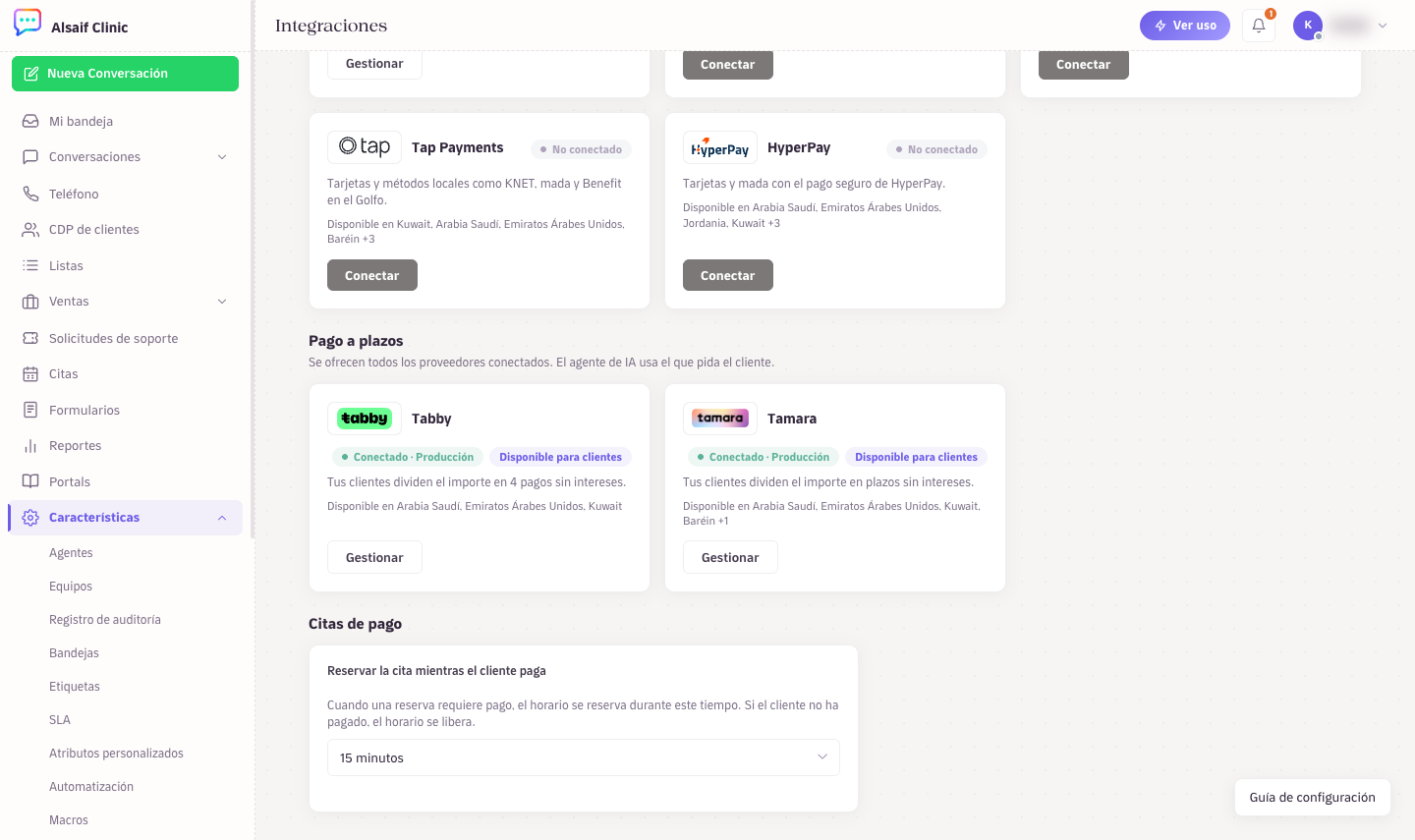
Task: Click the Tap Payments logo
Action: pos(365,147)
